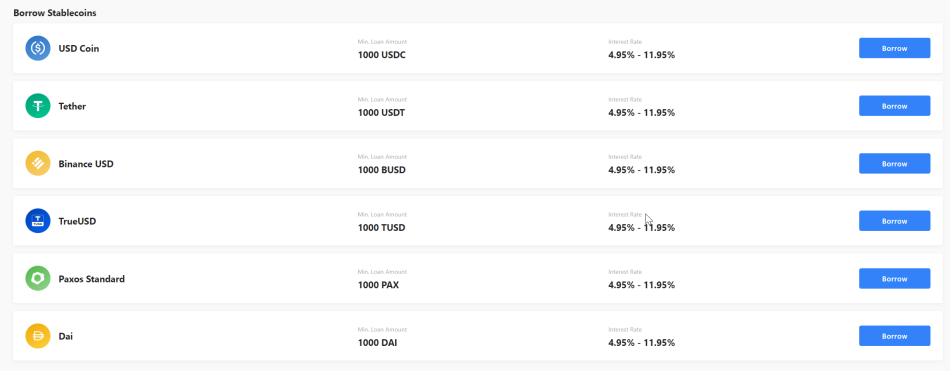Click the blue TrueUSD logo icon

38,221
